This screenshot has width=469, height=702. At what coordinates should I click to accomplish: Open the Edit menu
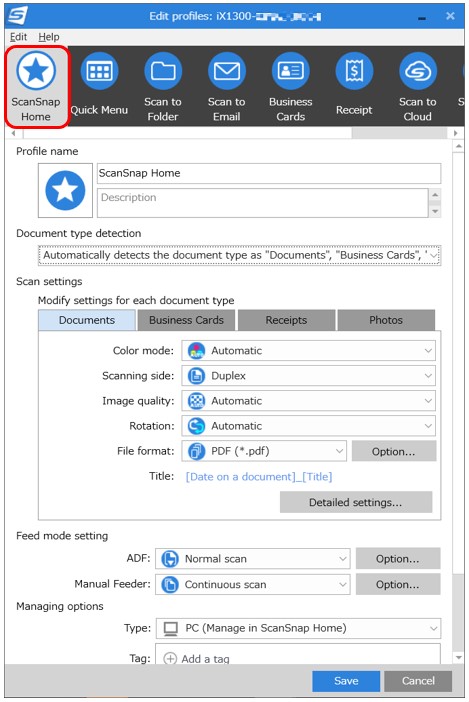[x=18, y=37]
